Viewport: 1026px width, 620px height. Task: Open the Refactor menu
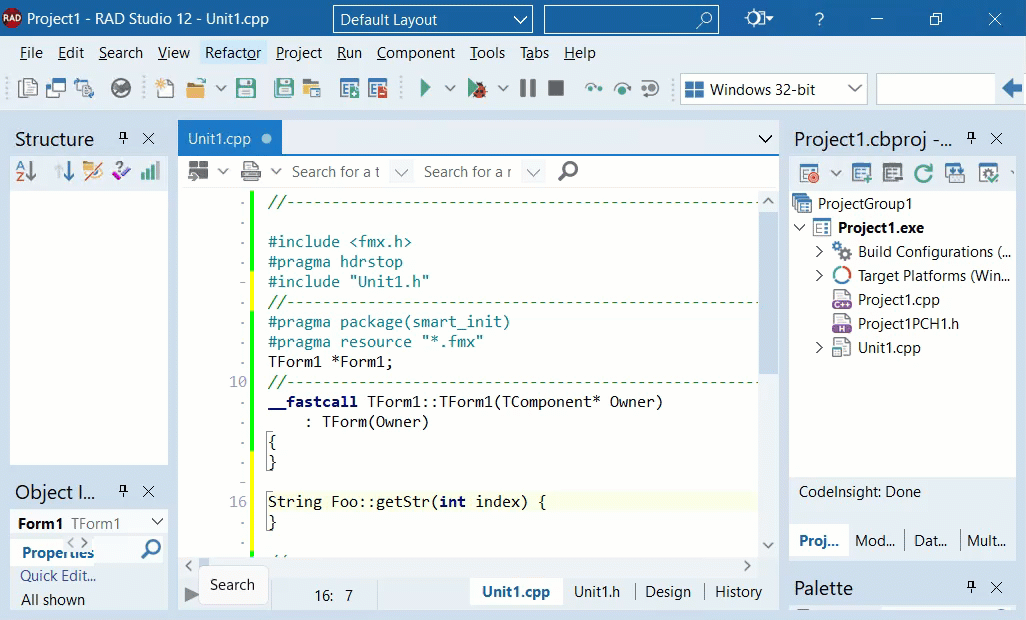(x=233, y=53)
